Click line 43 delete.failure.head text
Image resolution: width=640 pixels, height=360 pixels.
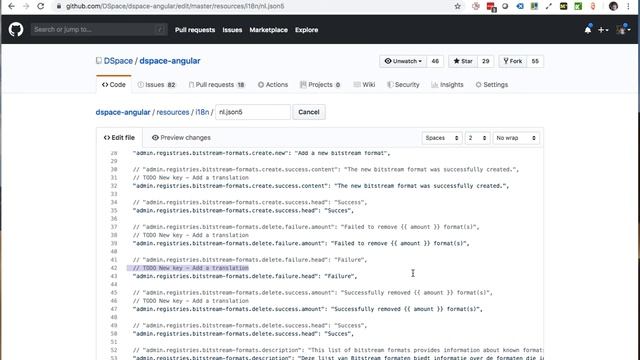pyautogui.click(x=244, y=276)
